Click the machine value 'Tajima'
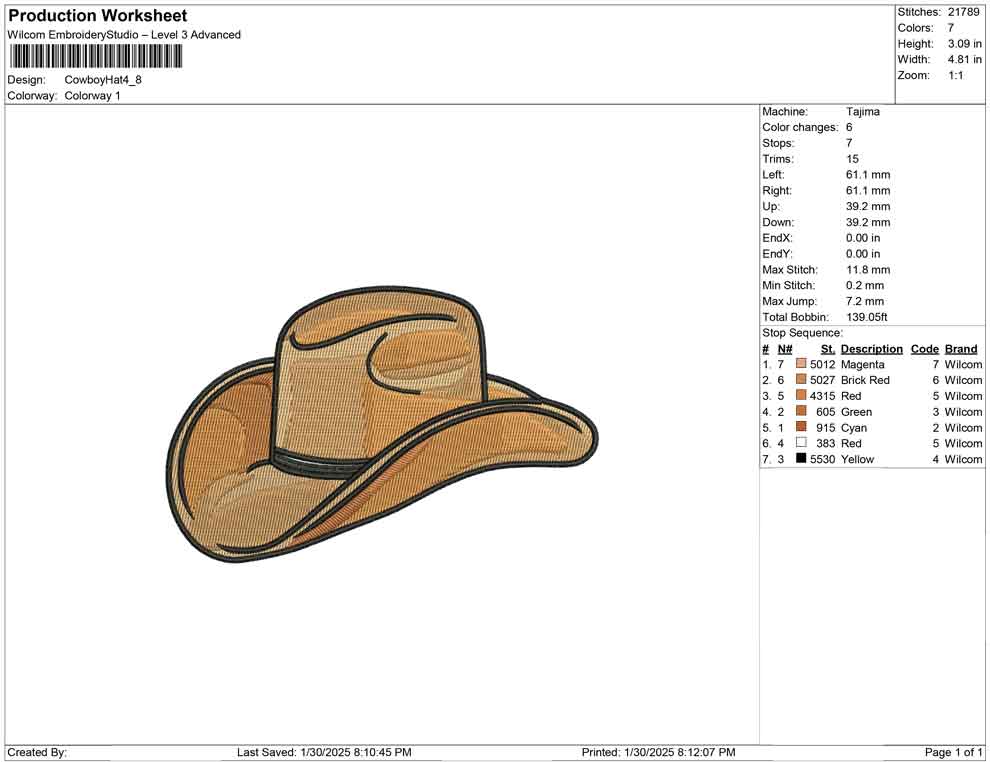This screenshot has width=990, height=762. pyautogui.click(x=862, y=112)
